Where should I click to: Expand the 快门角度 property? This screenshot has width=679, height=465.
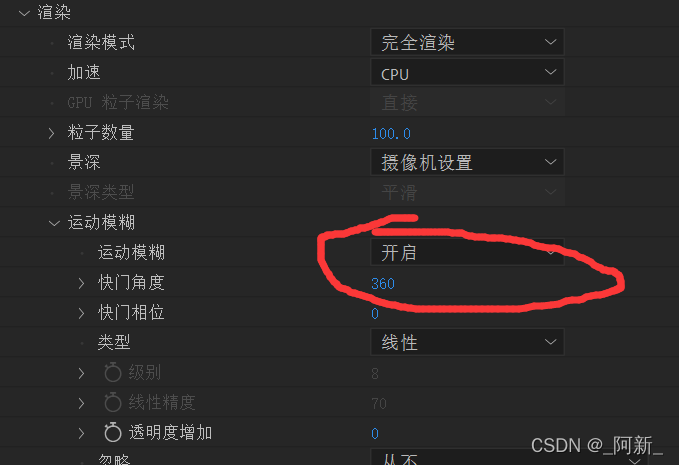pyautogui.click(x=81, y=283)
